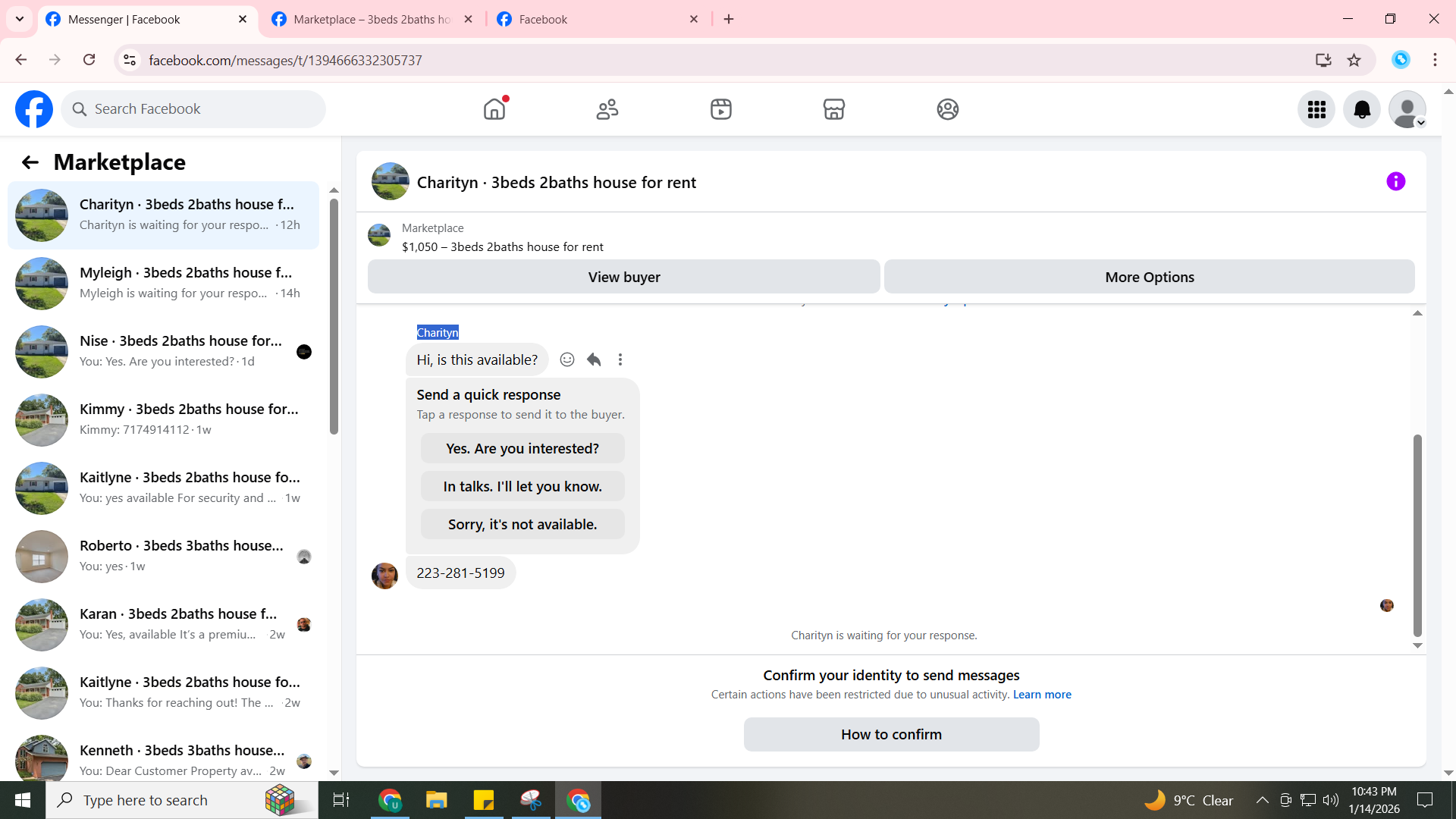Image resolution: width=1456 pixels, height=819 pixels.
Task: Open the Friends icon in top navigation
Action: pyautogui.click(x=607, y=109)
